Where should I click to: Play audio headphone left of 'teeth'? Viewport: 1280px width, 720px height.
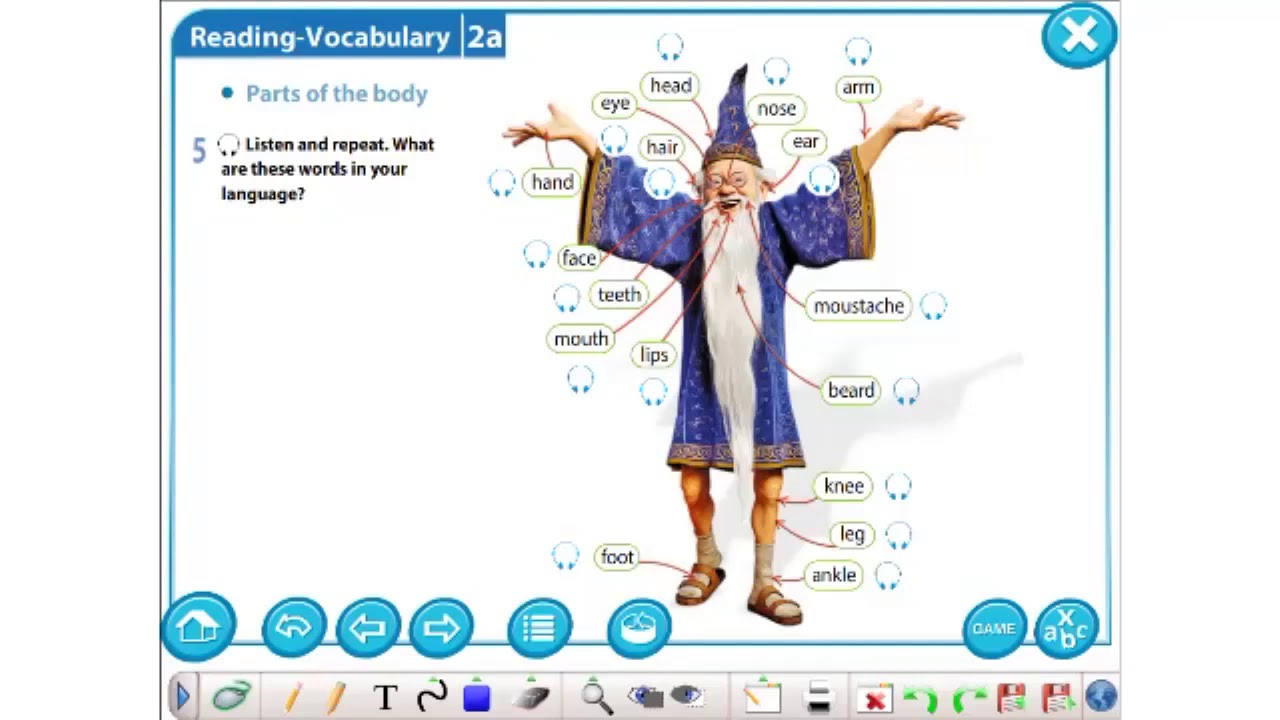pos(567,298)
